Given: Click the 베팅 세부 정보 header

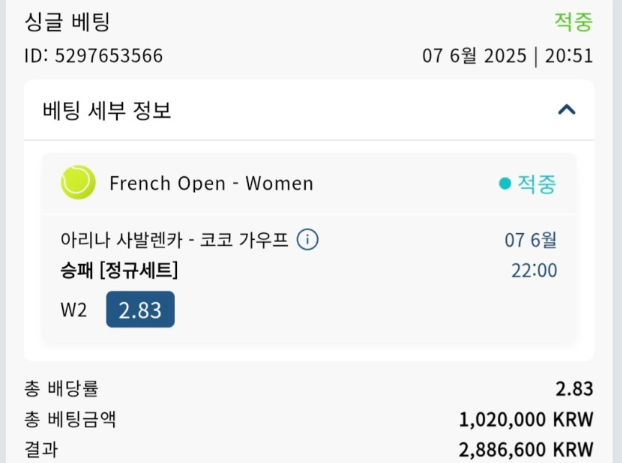Looking at the screenshot, I should point(107,110).
